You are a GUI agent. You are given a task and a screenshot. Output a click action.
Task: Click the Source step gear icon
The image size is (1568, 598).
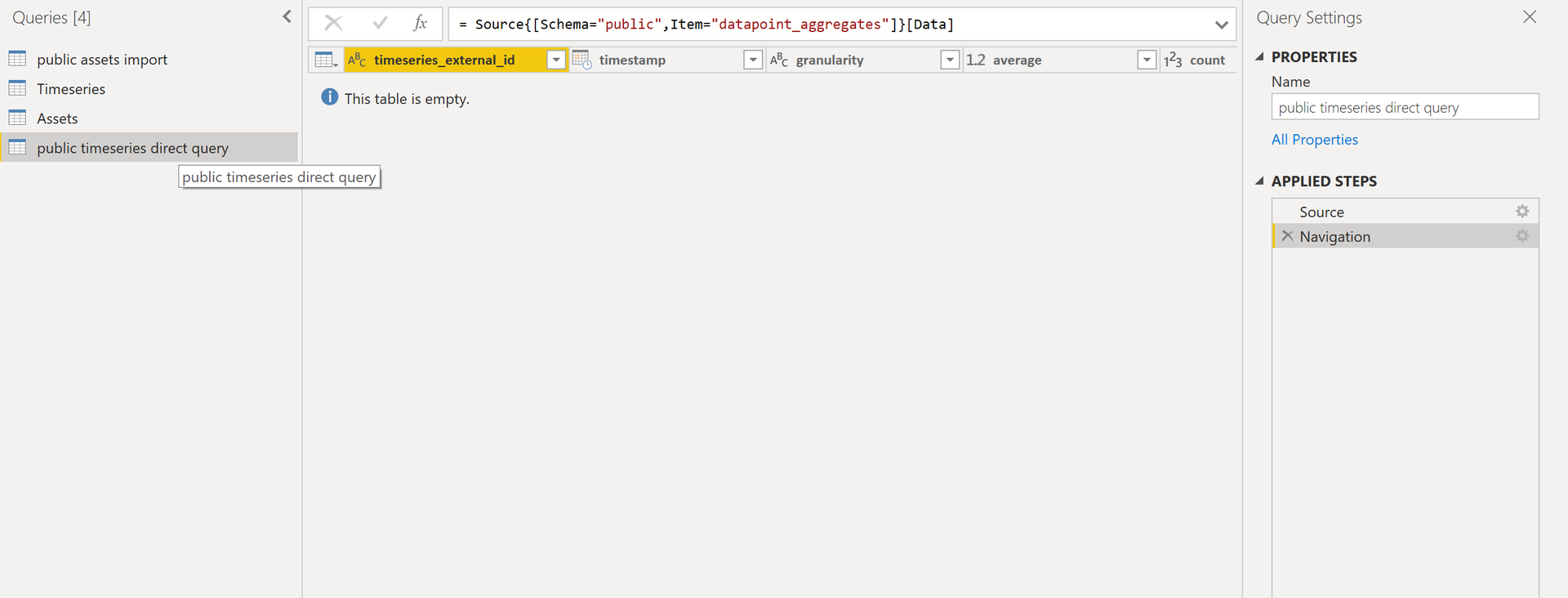point(1522,212)
